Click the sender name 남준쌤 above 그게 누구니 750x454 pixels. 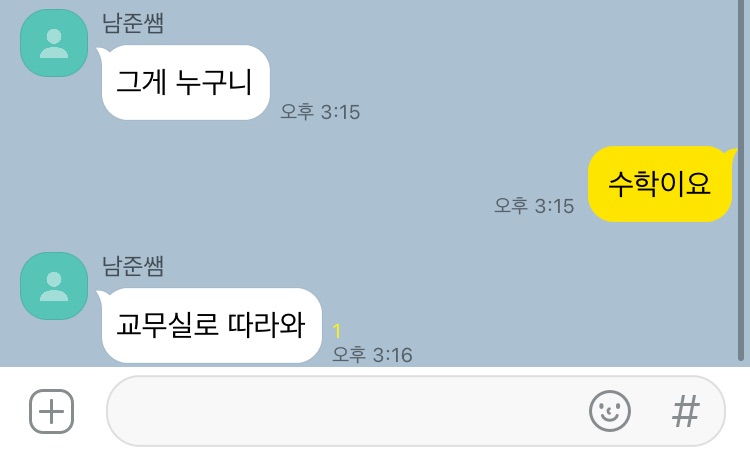click(x=133, y=23)
